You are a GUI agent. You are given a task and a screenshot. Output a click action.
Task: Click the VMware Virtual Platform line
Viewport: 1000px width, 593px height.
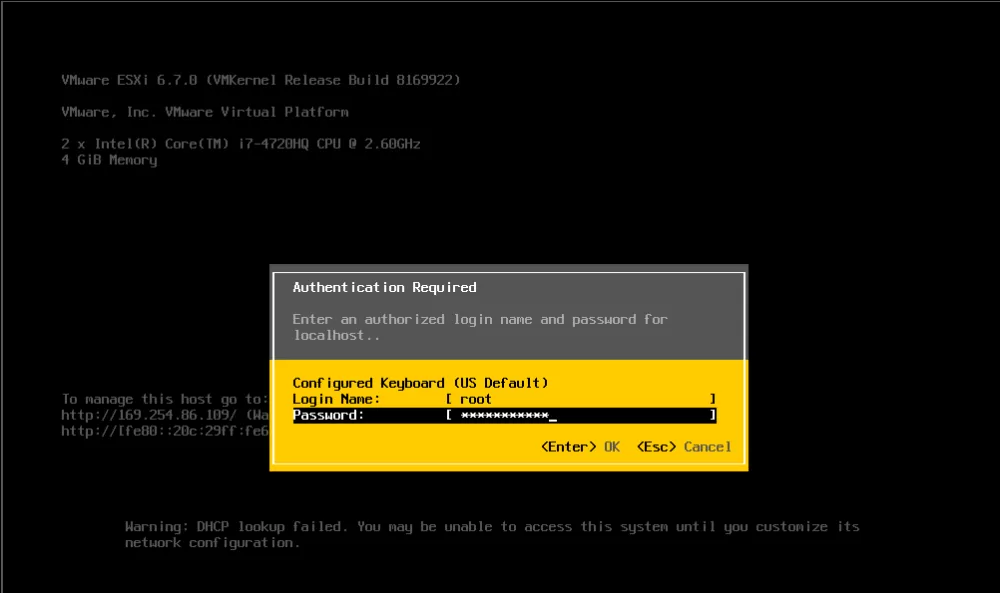coord(205,112)
